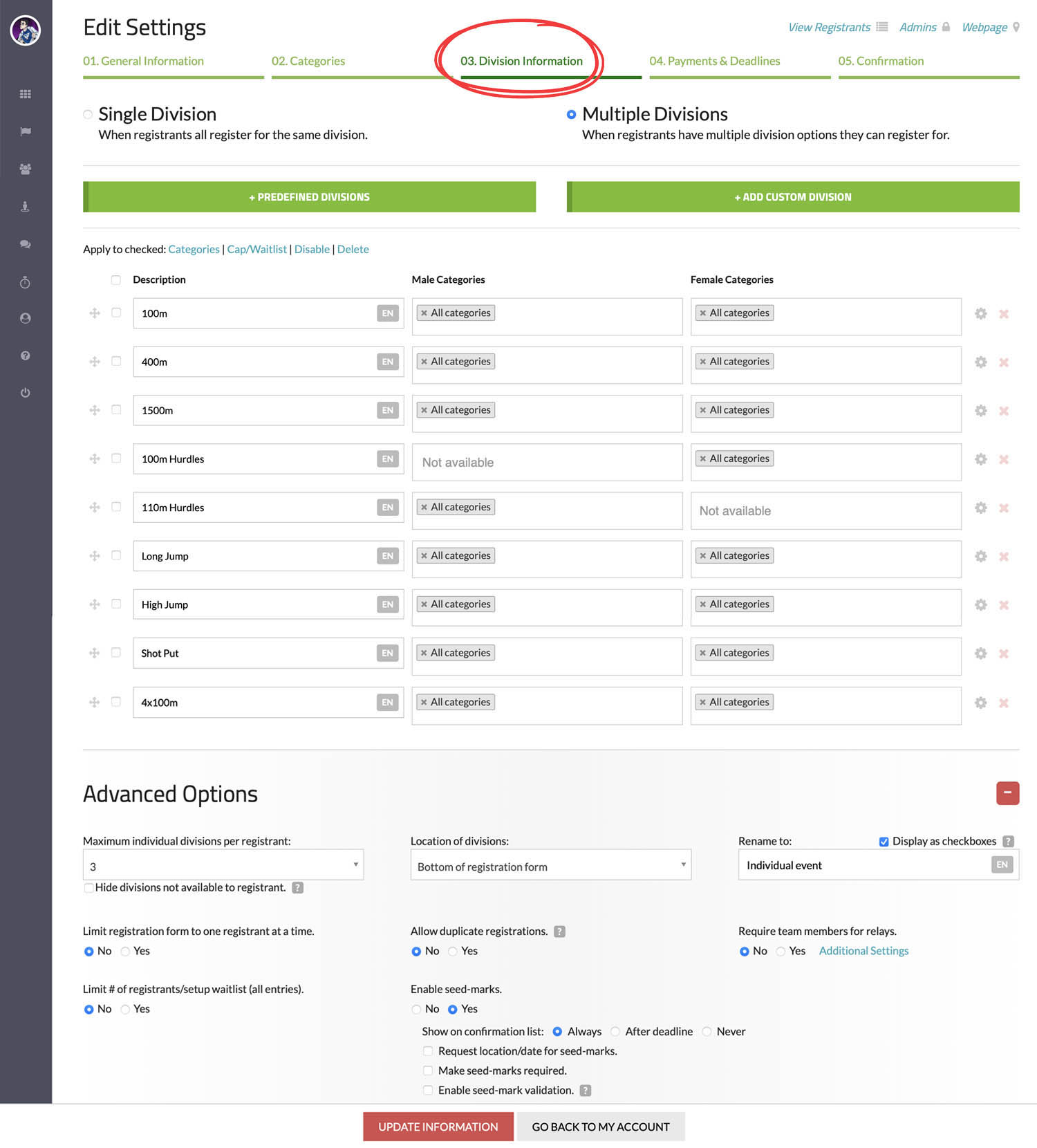Switch to 04. Payments & Deadlines tab

(x=714, y=61)
